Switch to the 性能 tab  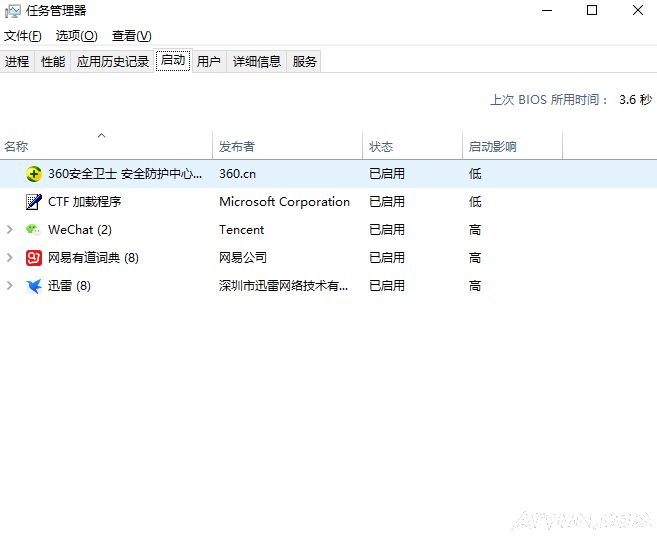click(53, 61)
